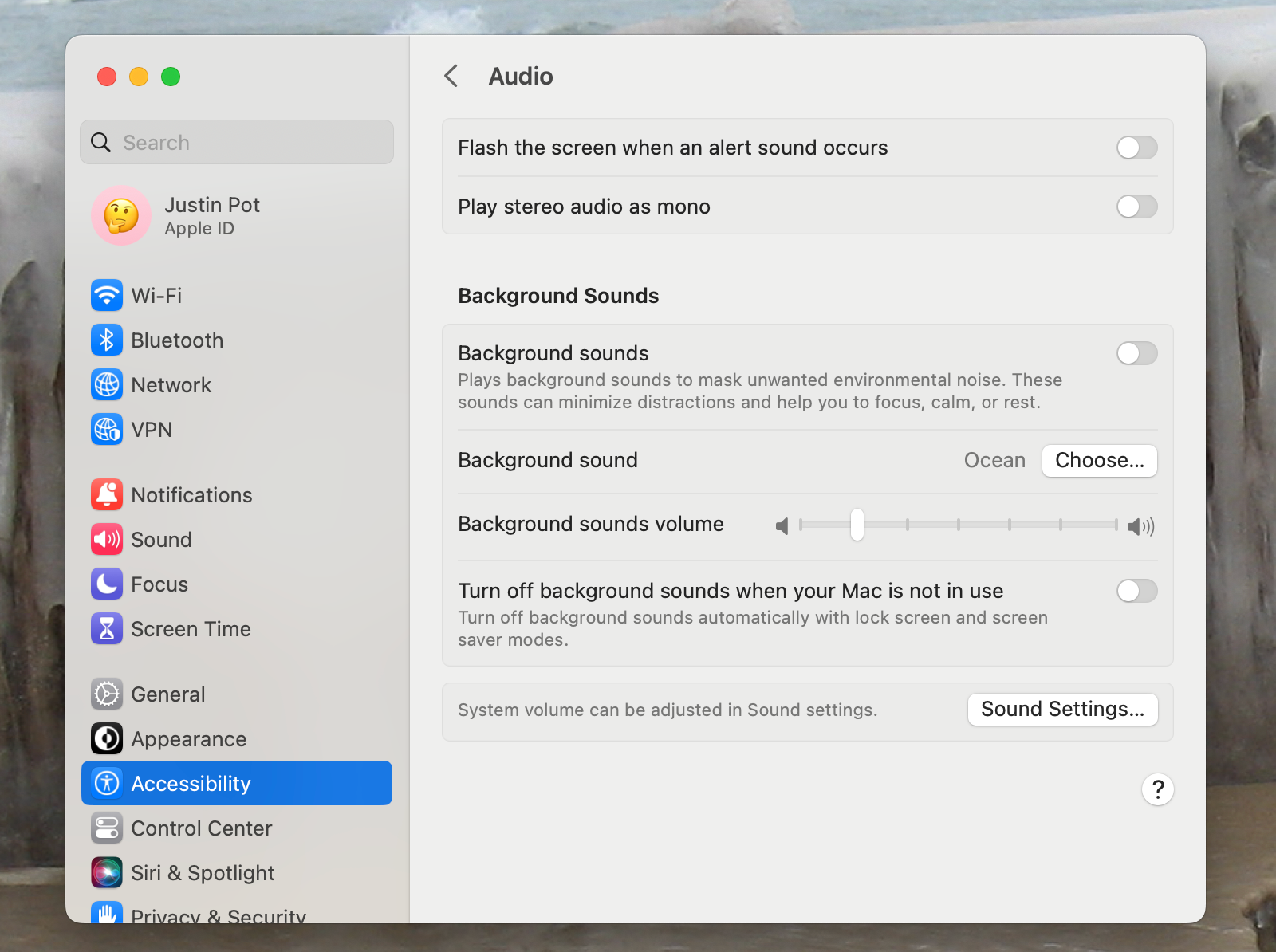Image resolution: width=1276 pixels, height=952 pixels.
Task: Select the Bluetooth sidebar icon
Action: (x=107, y=340)
